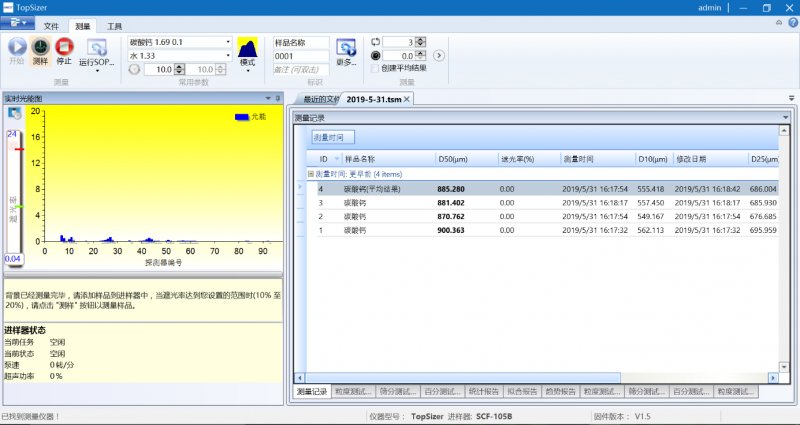Viewport: 800px width, 425px height.
Task: Click the 测量时间 group-by chip
Action: (x=333, y=137)
